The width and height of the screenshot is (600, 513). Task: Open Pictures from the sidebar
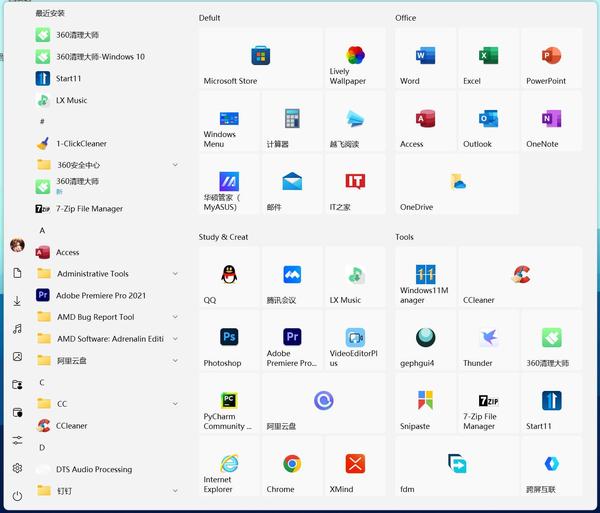pyautogui.click(x=17, y=357)
